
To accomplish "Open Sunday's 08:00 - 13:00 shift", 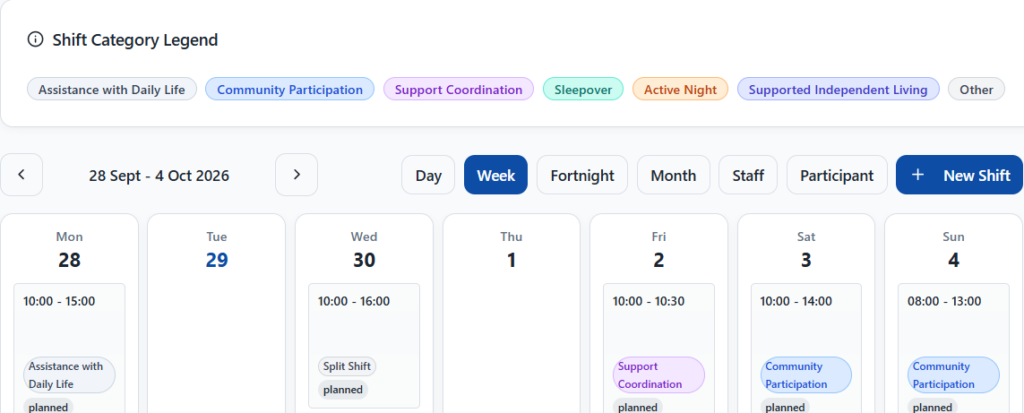I will click(x=953, y=348).
